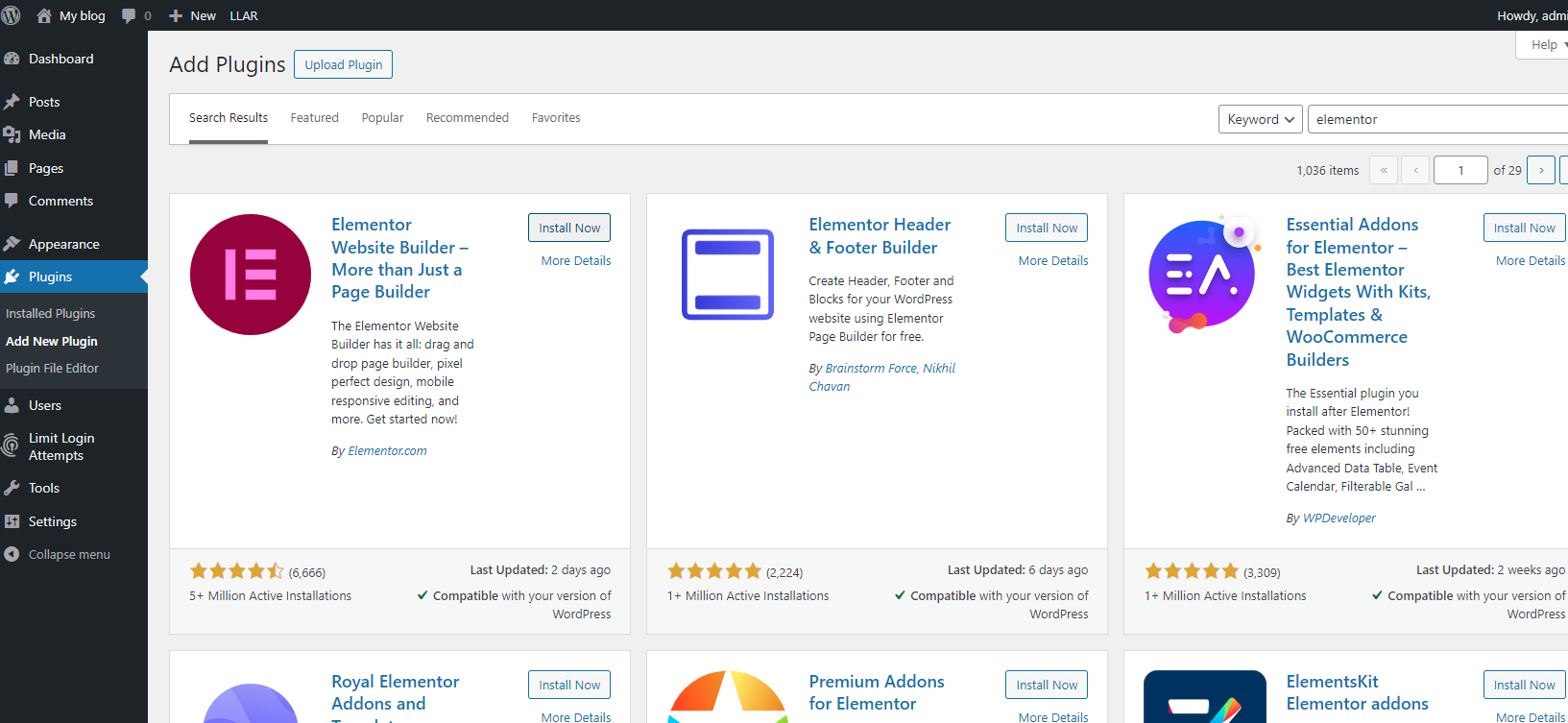This screenshot has height=723, width=1568.
Task: View More Details for Elementor Website Builder
Action: [576, 261]
